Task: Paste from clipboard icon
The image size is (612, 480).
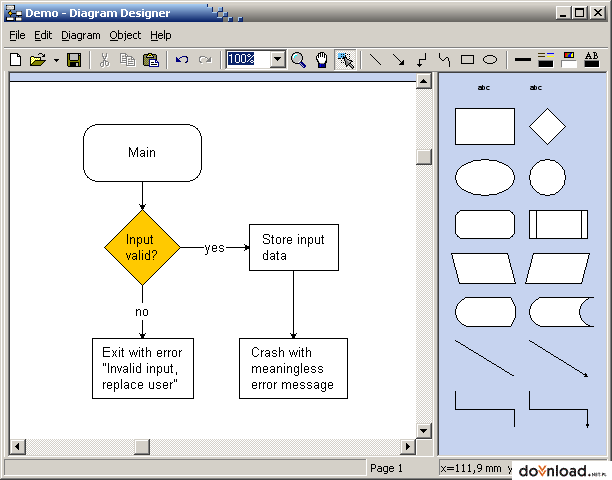Action: (x=151, y=60)
